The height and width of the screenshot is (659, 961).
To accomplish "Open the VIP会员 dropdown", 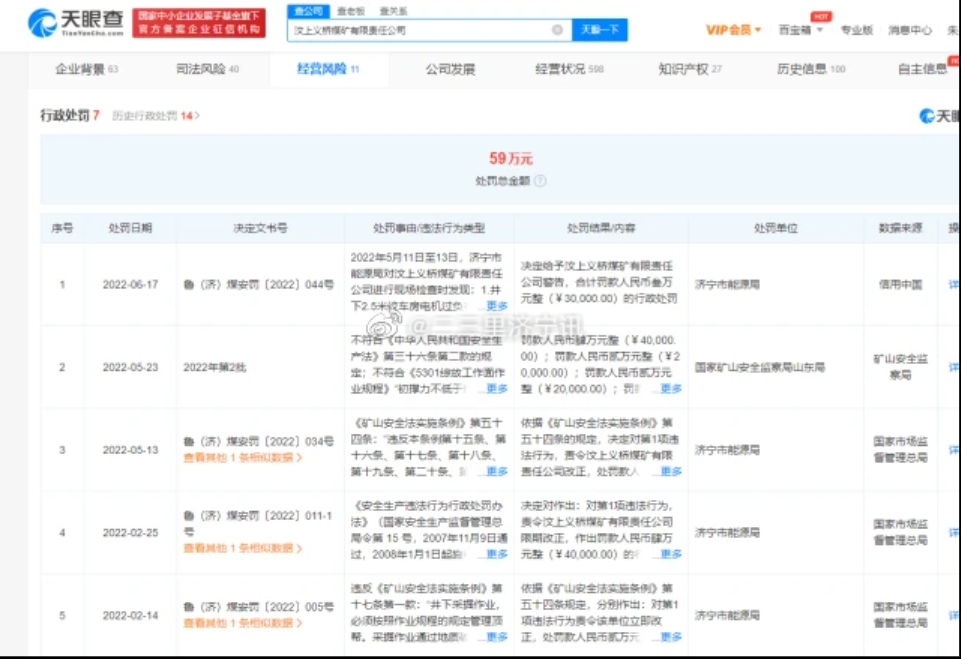I will (733, 29).
